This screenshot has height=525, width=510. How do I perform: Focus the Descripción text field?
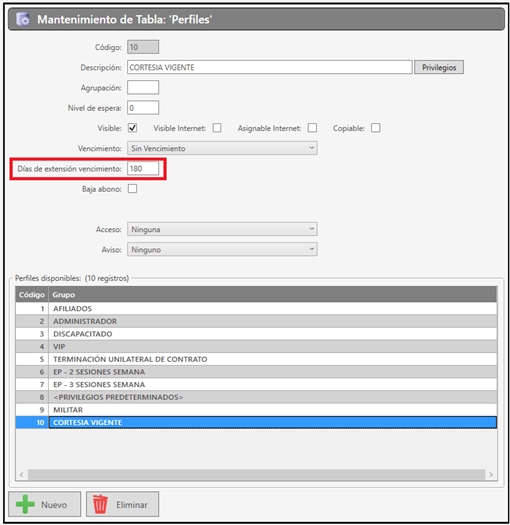(270, 67)
